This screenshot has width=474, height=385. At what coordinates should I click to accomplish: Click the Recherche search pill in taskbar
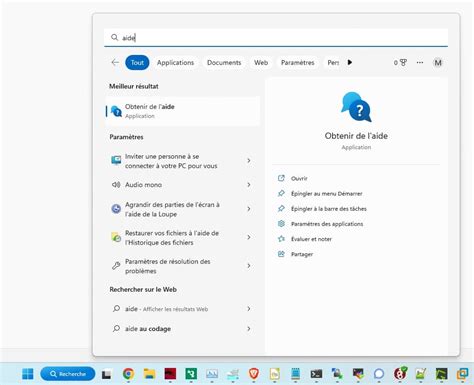coord(68,374)
